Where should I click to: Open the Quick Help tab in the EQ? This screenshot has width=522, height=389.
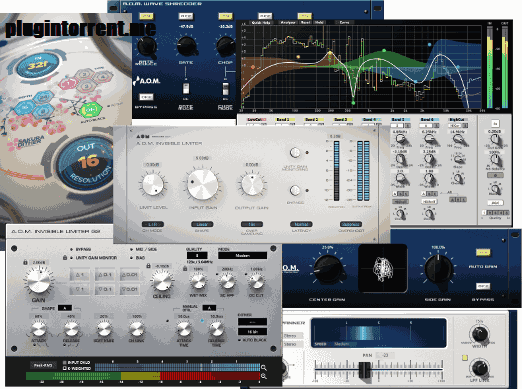coord(261,22)
